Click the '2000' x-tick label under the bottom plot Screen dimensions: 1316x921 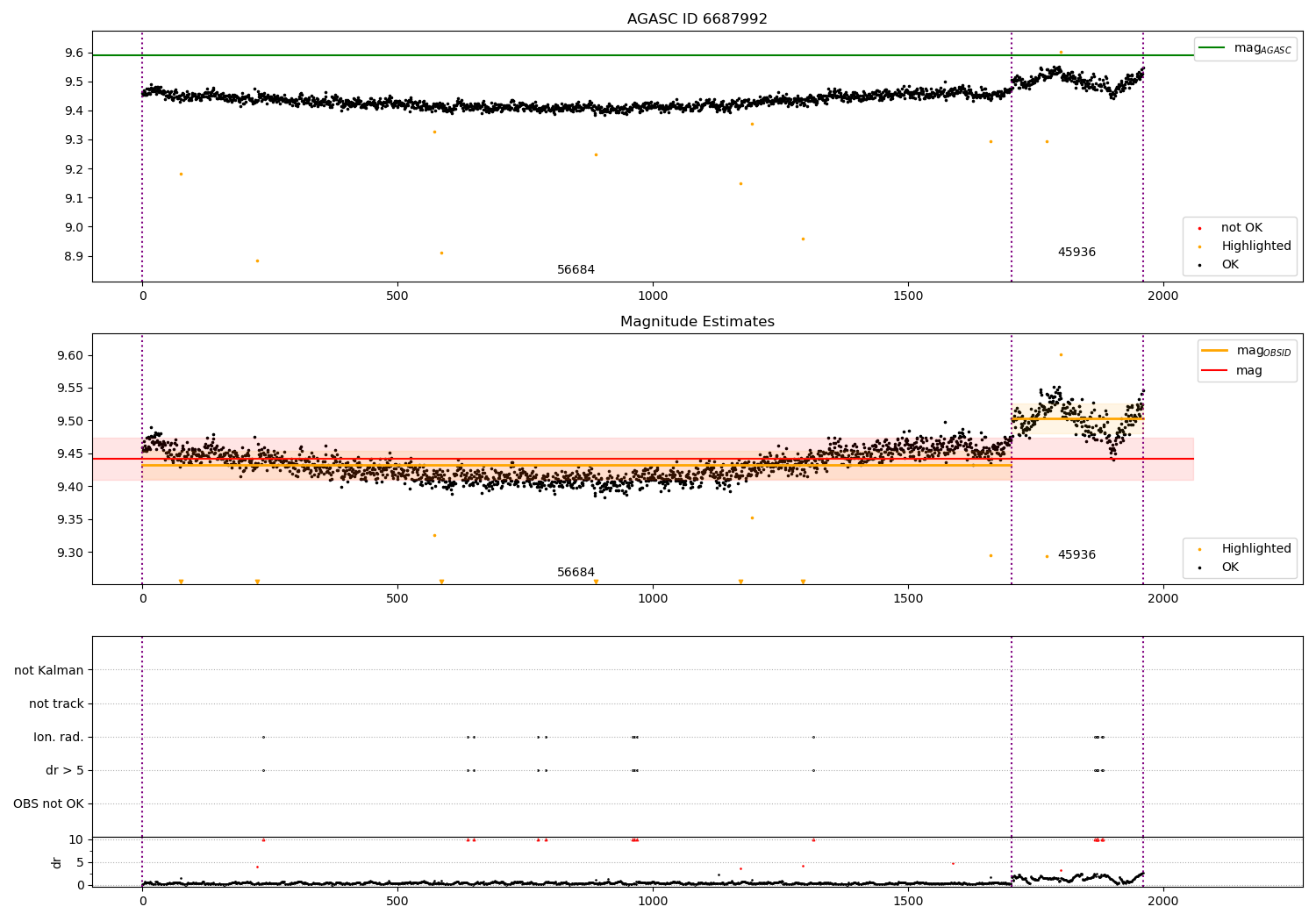click(x=1163, y=902)
